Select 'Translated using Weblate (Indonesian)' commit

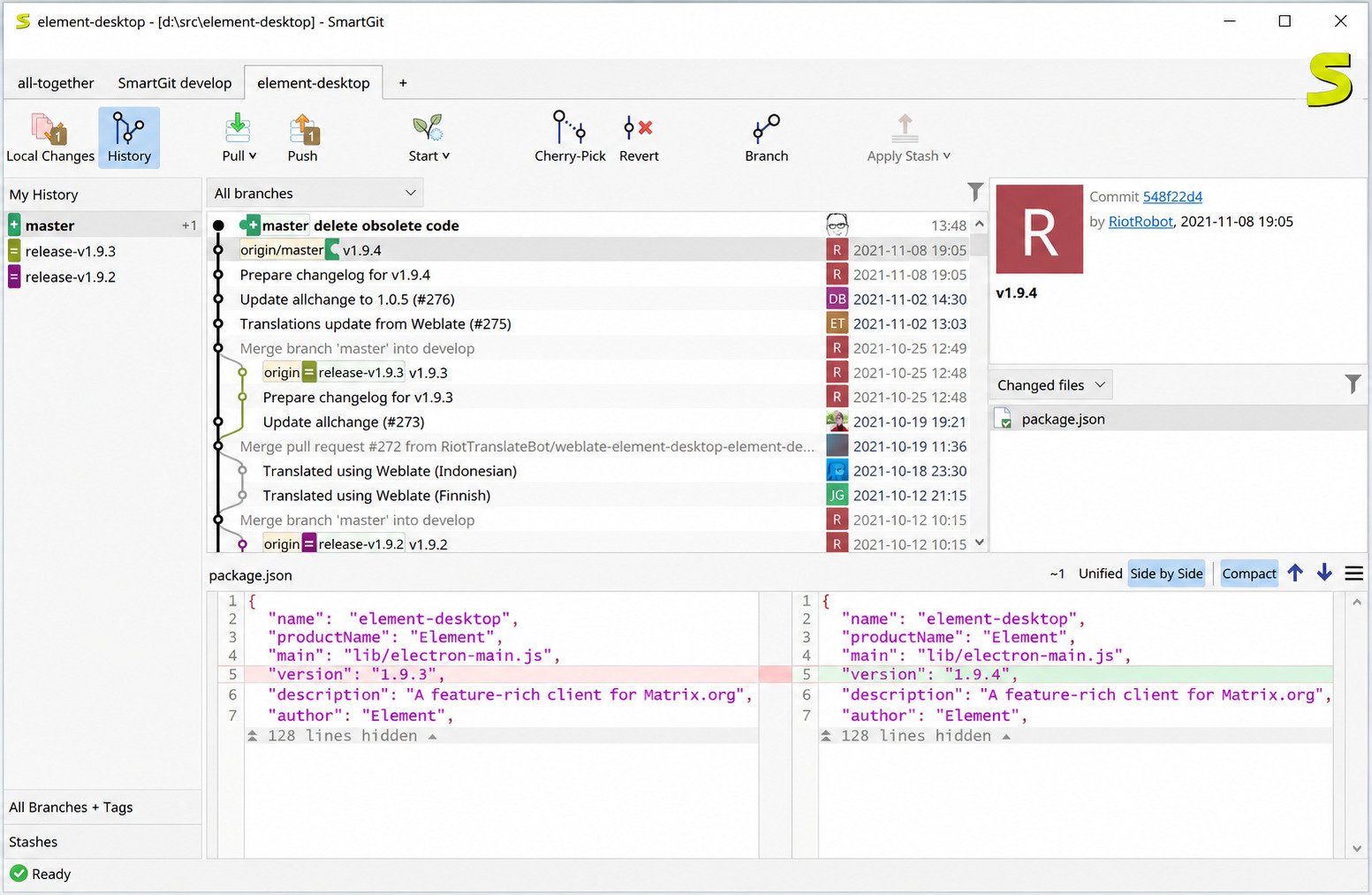pos(590,471)
